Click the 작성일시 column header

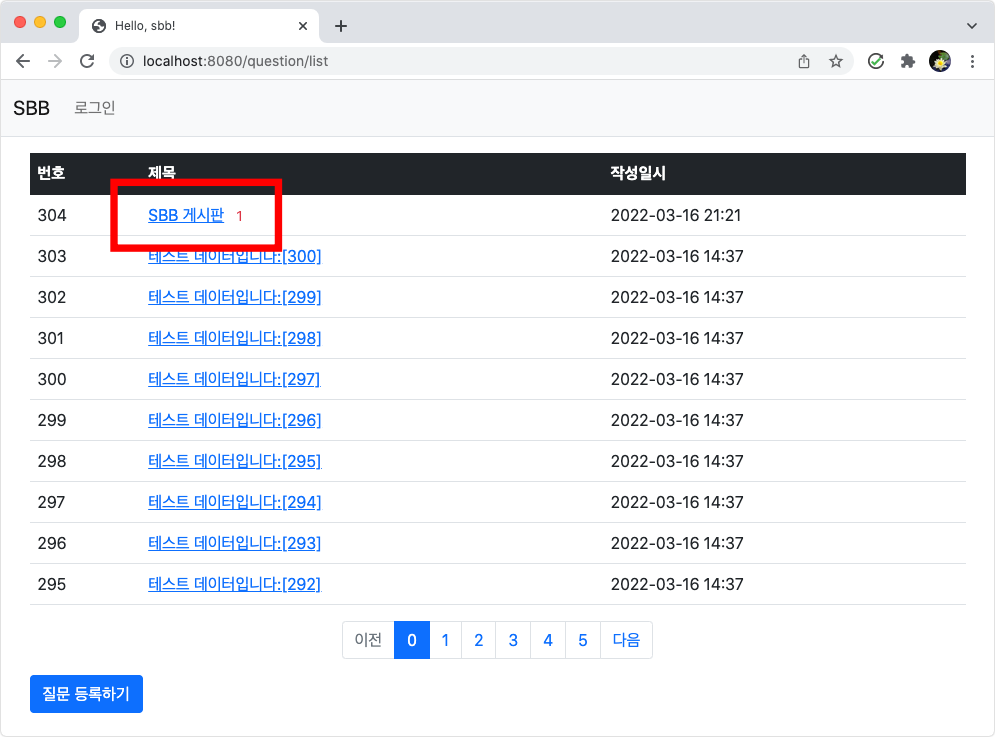(638, 173)
